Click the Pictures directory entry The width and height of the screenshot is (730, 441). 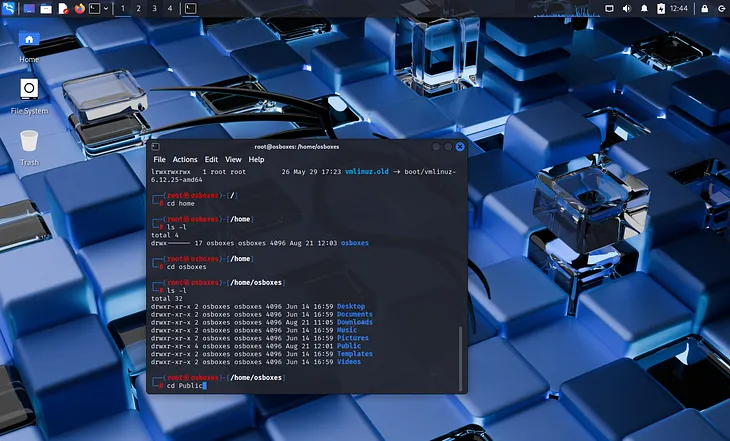pyautogui.click(x=352, y=338)
